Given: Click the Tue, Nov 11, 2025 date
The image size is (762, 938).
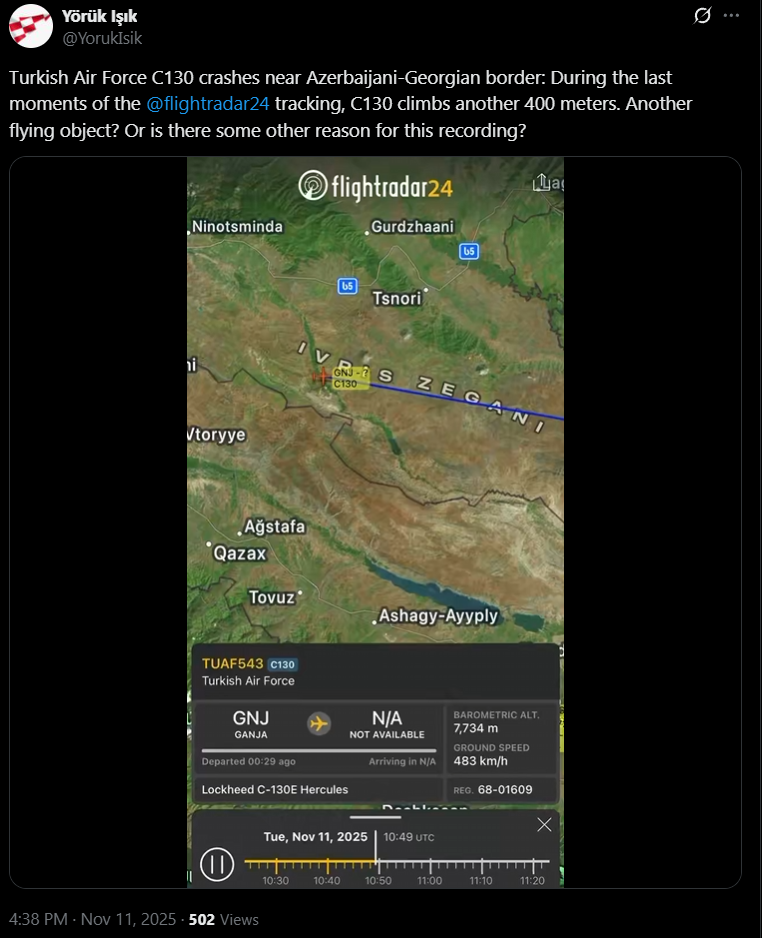Looking at the screenshot, I should pyautogui.click(x=316, y=837).
